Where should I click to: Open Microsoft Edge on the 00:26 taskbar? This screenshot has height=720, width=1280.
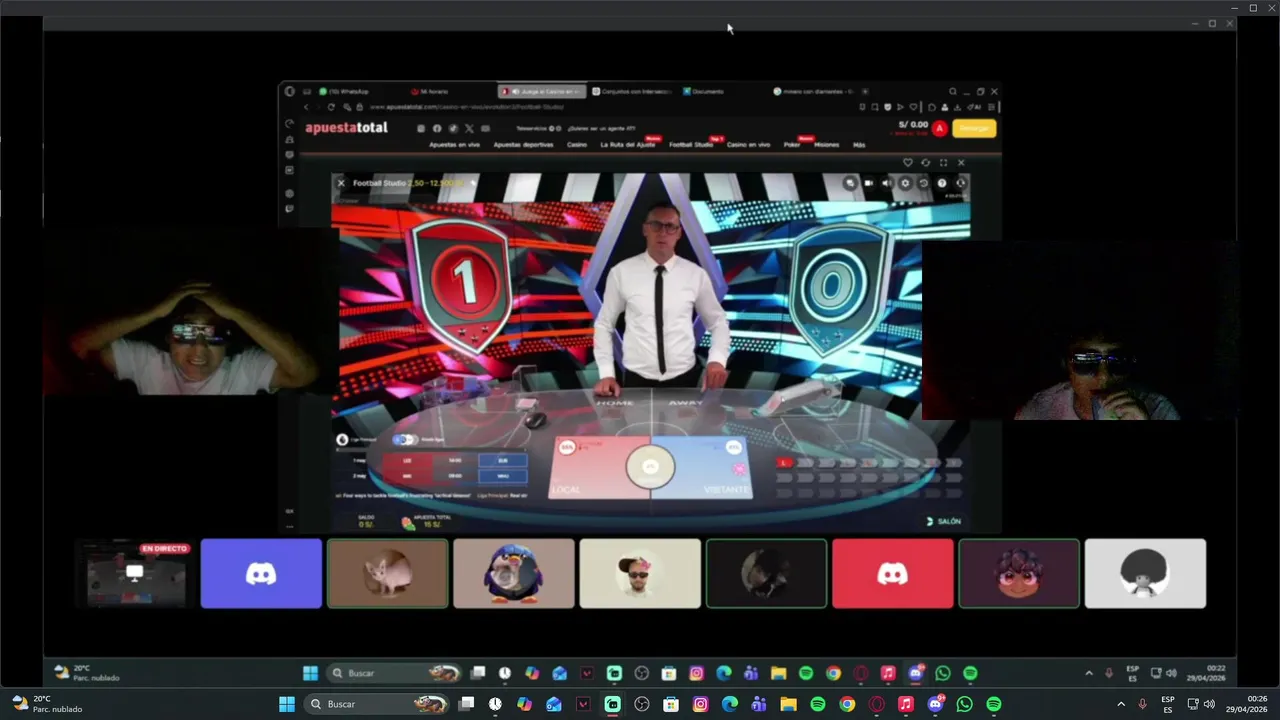pos(730,704)
